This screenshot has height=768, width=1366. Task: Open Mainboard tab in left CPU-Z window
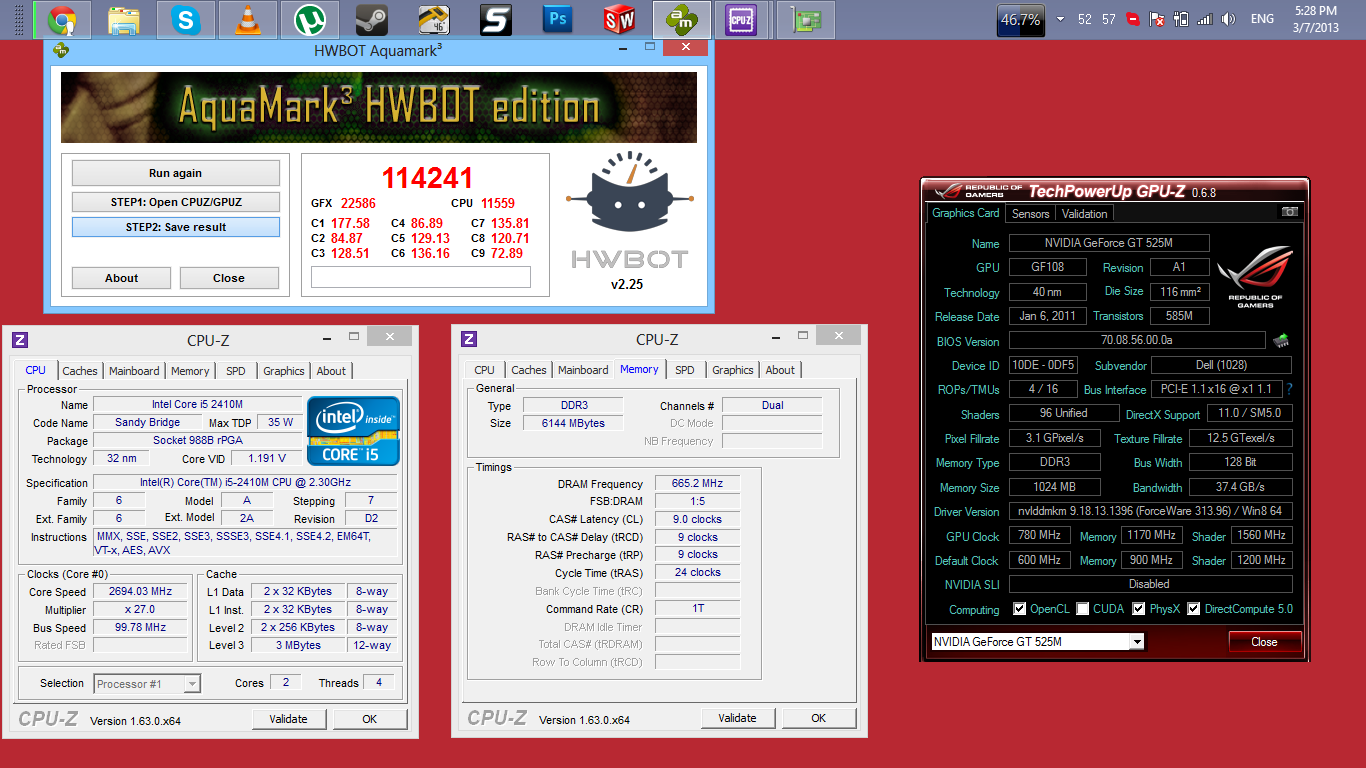tap(134, 371)
